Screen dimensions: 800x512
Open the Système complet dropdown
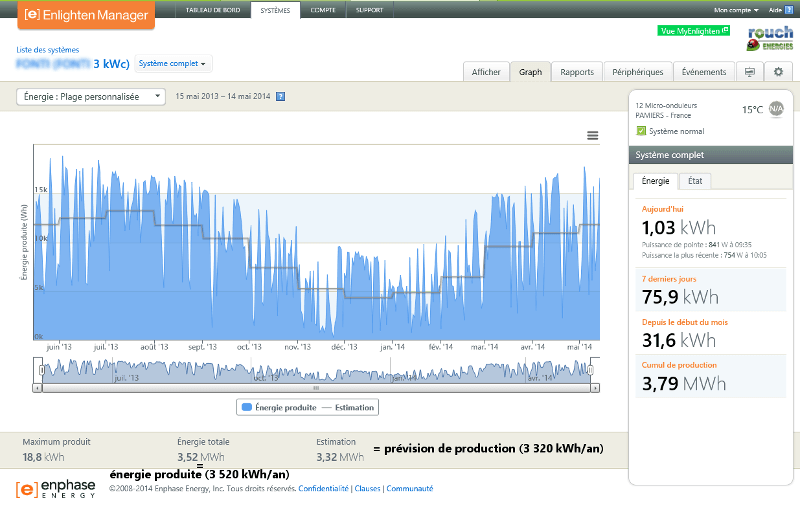(173, 64)
